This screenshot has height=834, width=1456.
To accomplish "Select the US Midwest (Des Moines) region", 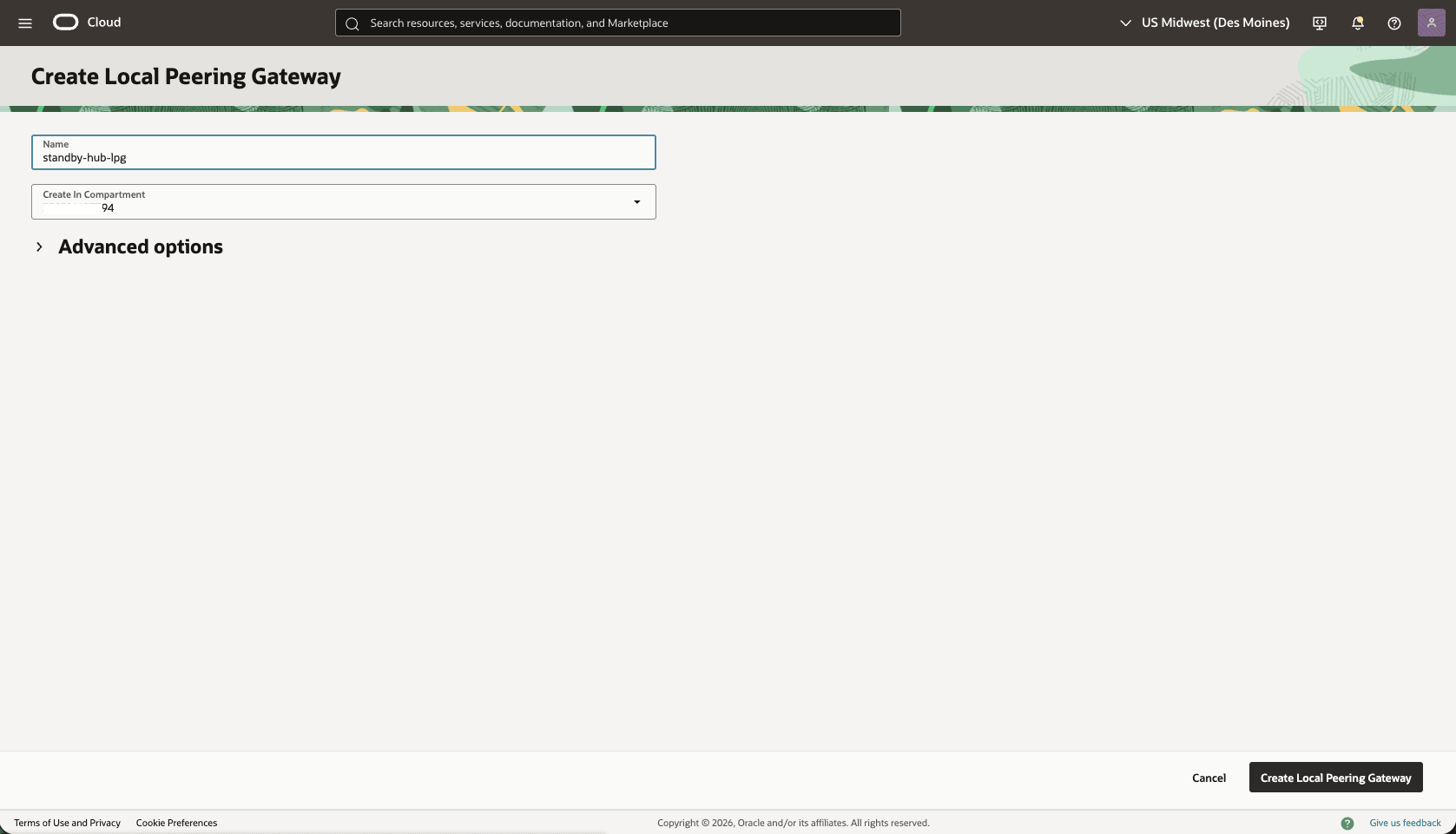I will pos(1215,23).
